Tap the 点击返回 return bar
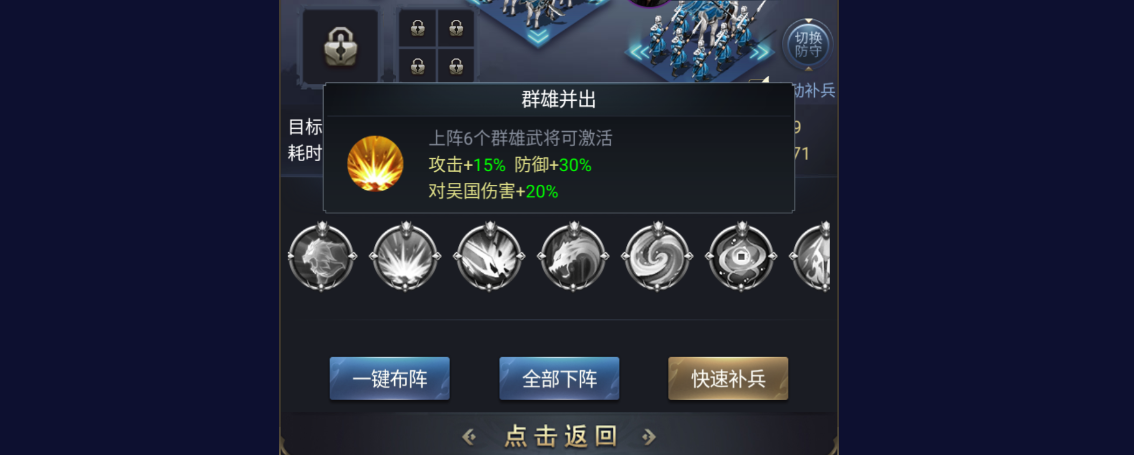This screenshot has height=455, width=1134. (559, 435)
